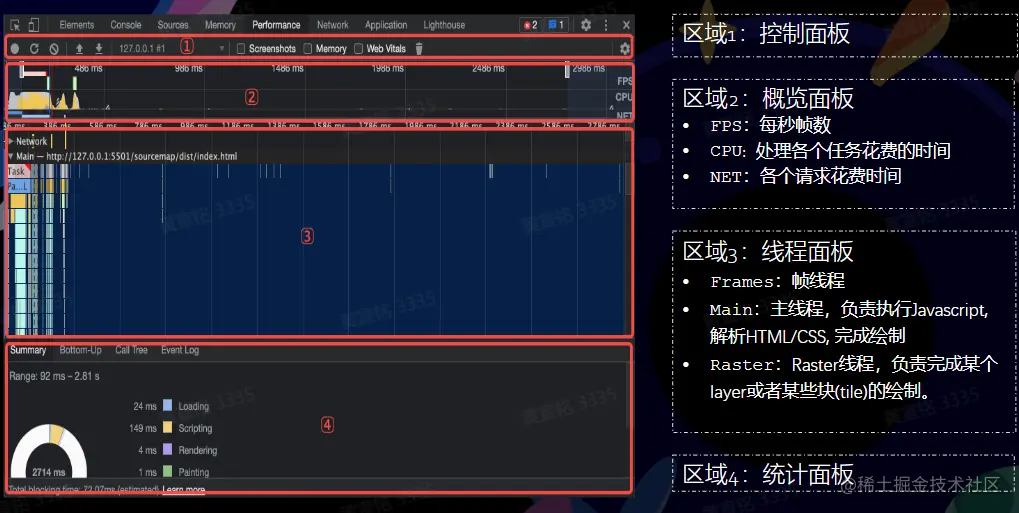Select the Performance tab
This screenshot has height=513, width=1019.
pyautogui.click(x=276, y=25)
